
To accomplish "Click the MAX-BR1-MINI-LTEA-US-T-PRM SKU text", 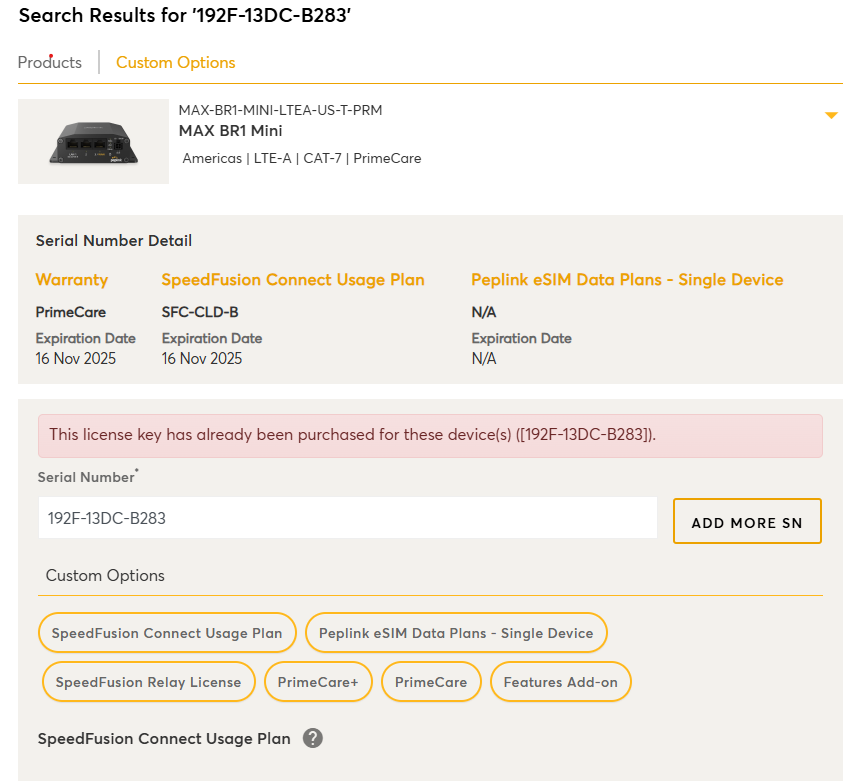I will point(281,110).
